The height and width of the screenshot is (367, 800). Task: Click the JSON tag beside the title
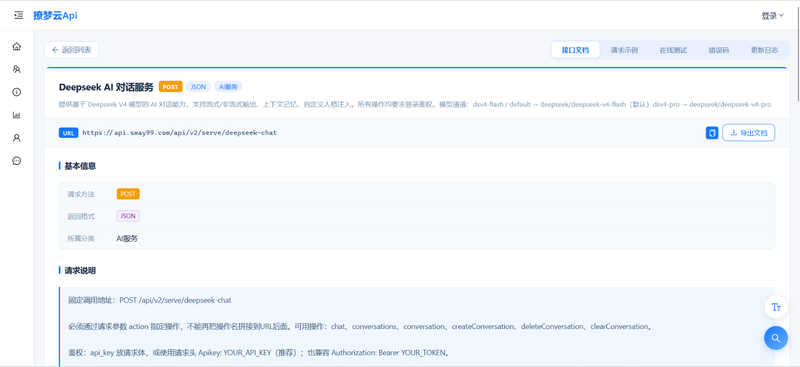(198, 87)
